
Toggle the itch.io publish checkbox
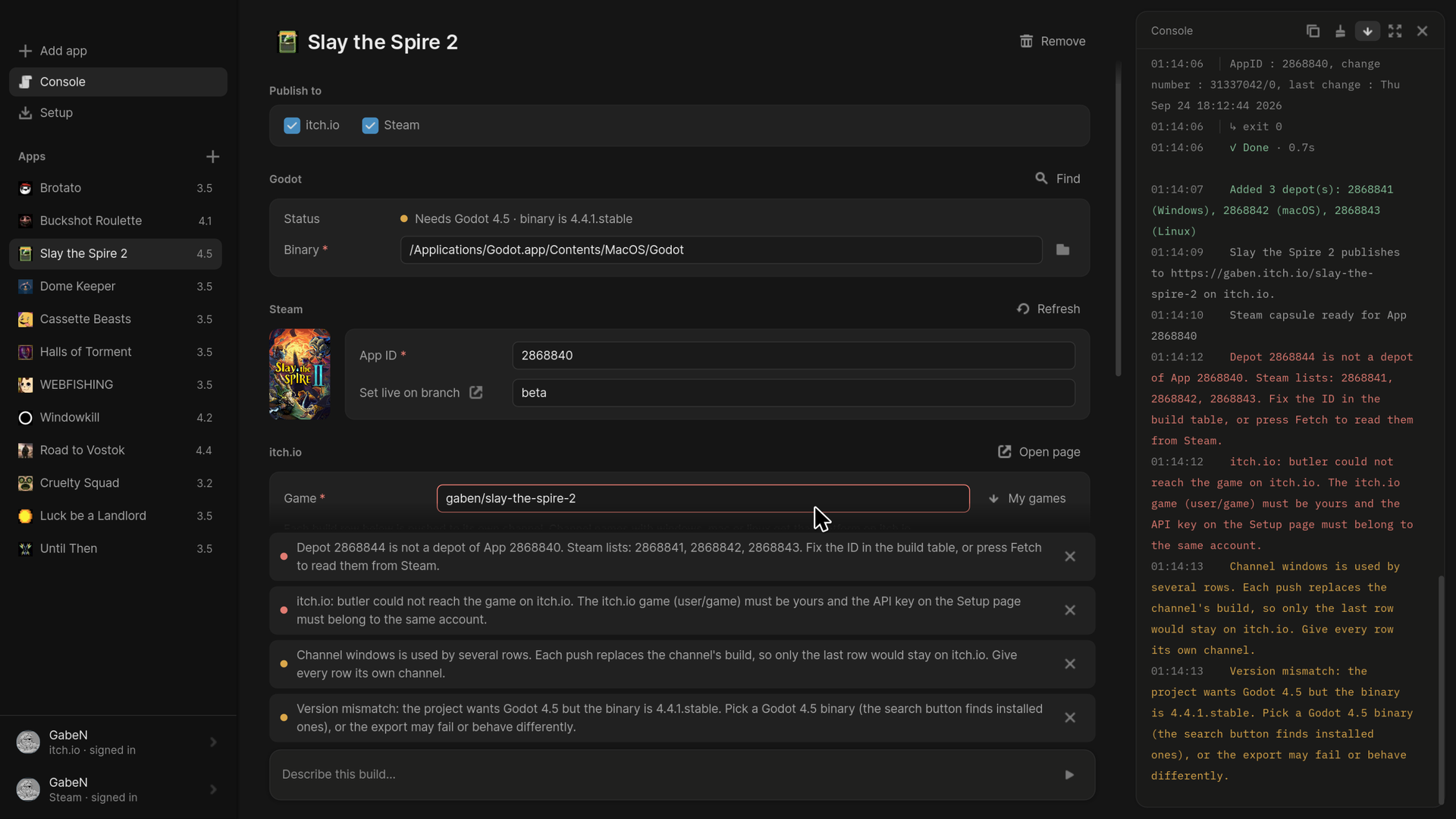click(292, 126)
